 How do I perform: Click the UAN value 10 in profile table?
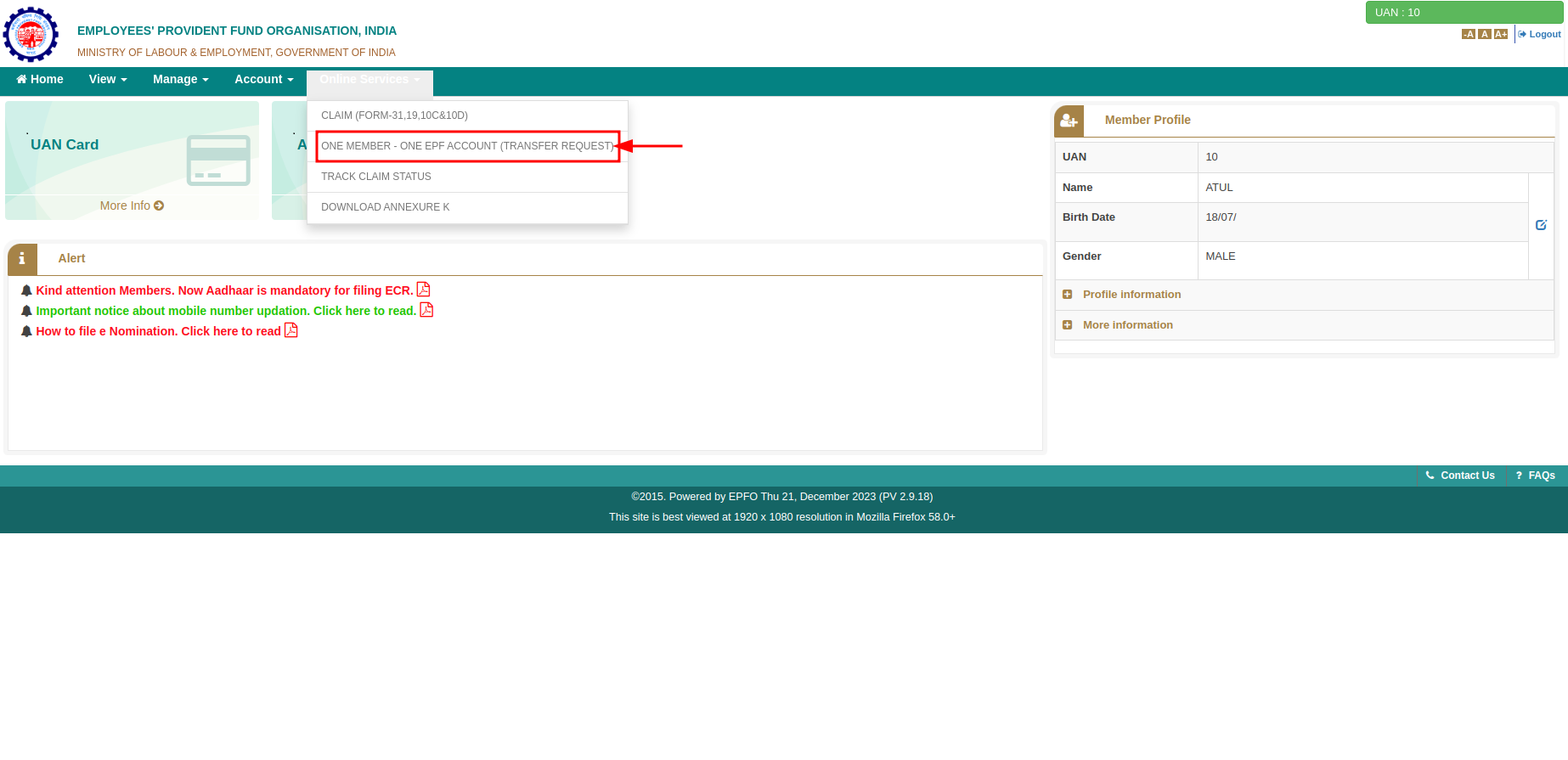click(1211, 157)
